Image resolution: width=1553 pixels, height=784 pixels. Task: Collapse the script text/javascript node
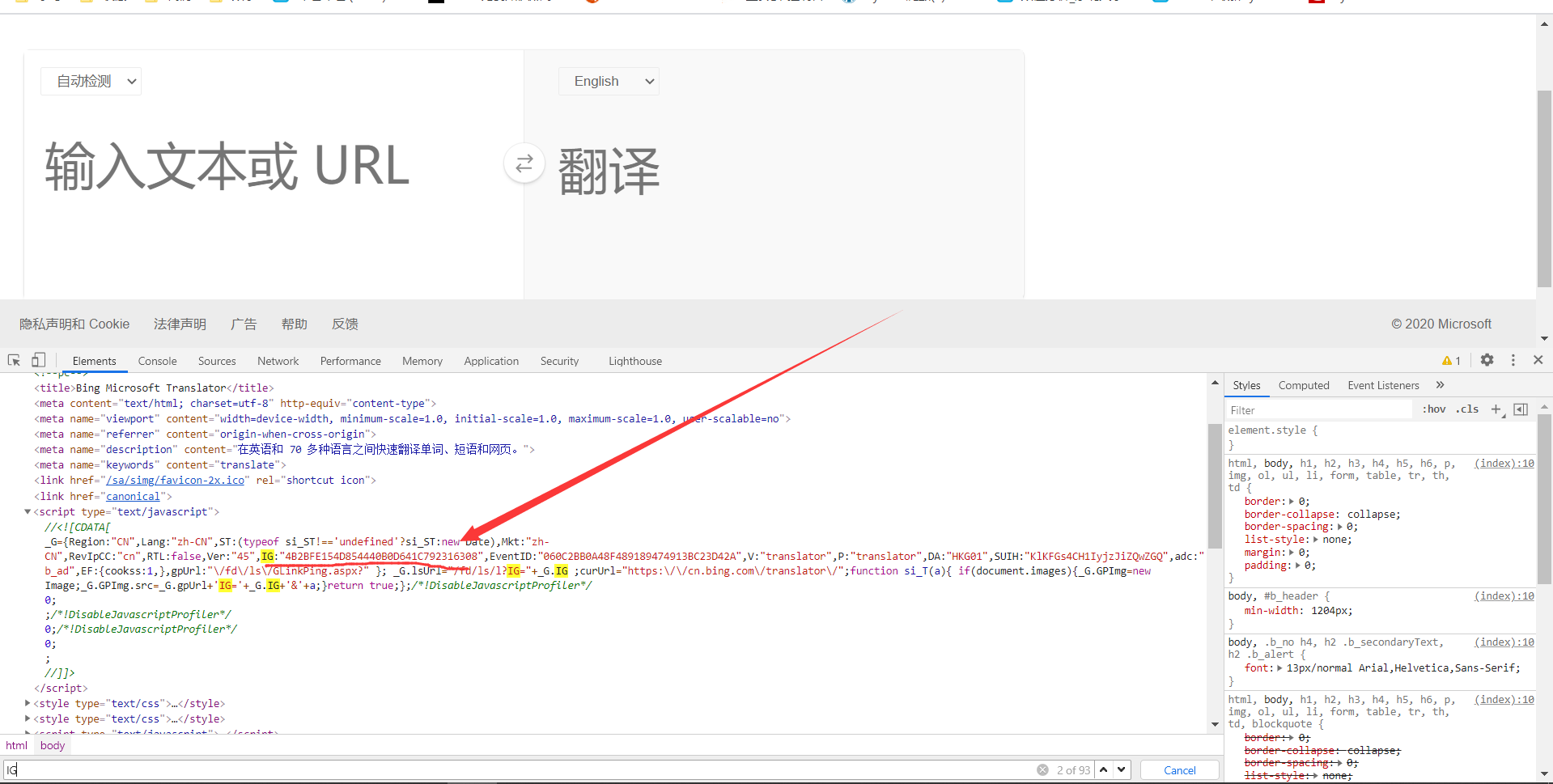tap(28, 511)
